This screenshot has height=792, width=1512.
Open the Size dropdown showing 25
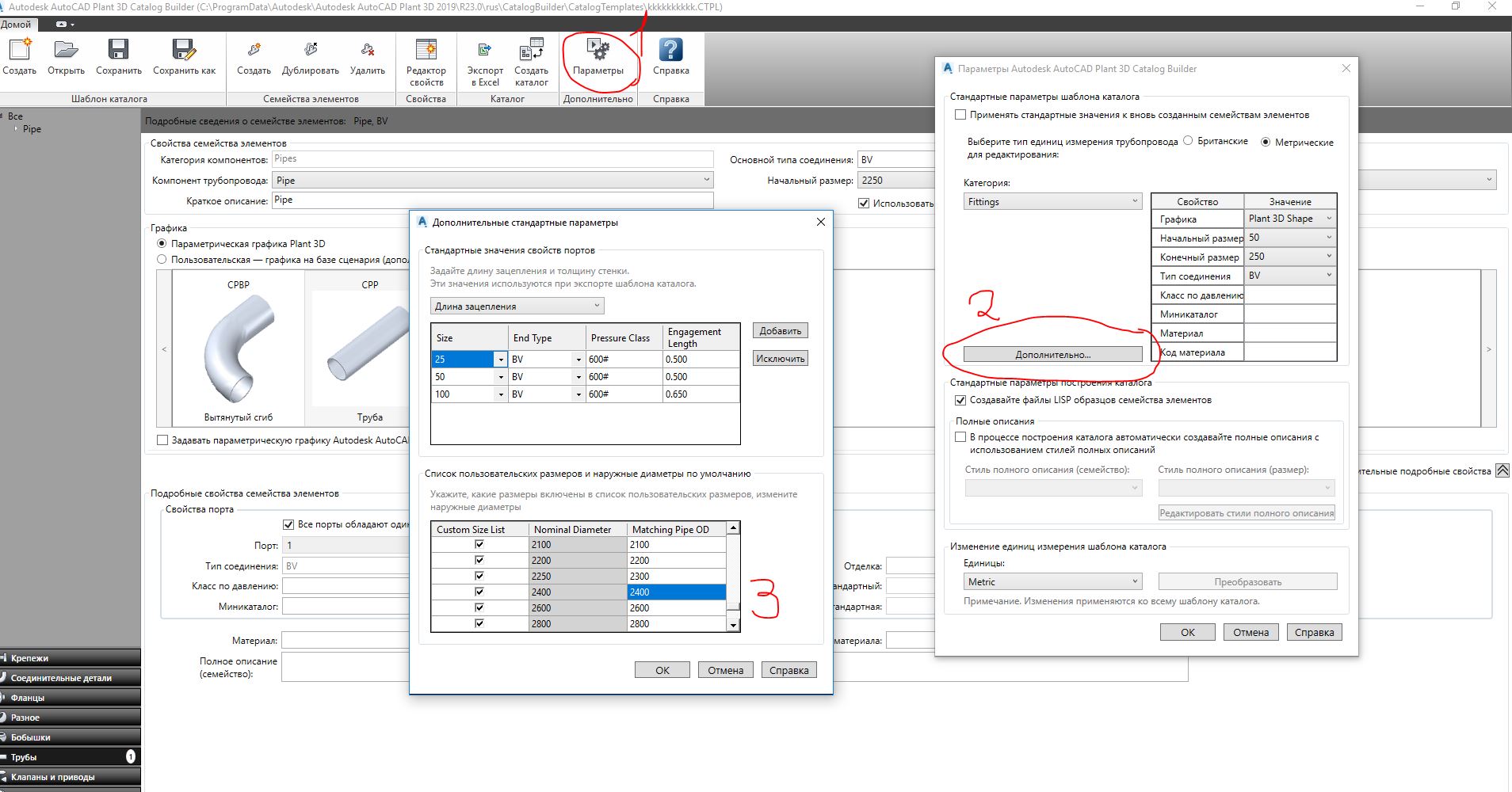point(500,360)
